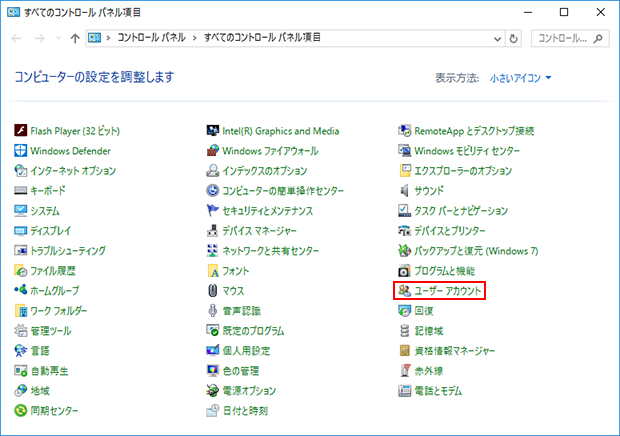Click the Windows ファイアウォール icon

pos(212,151)
